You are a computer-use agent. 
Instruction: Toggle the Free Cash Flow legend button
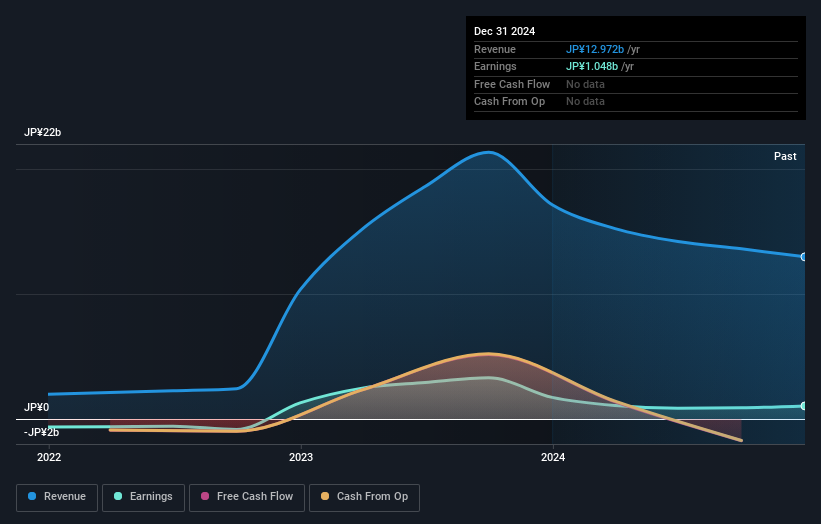(247, 497)
